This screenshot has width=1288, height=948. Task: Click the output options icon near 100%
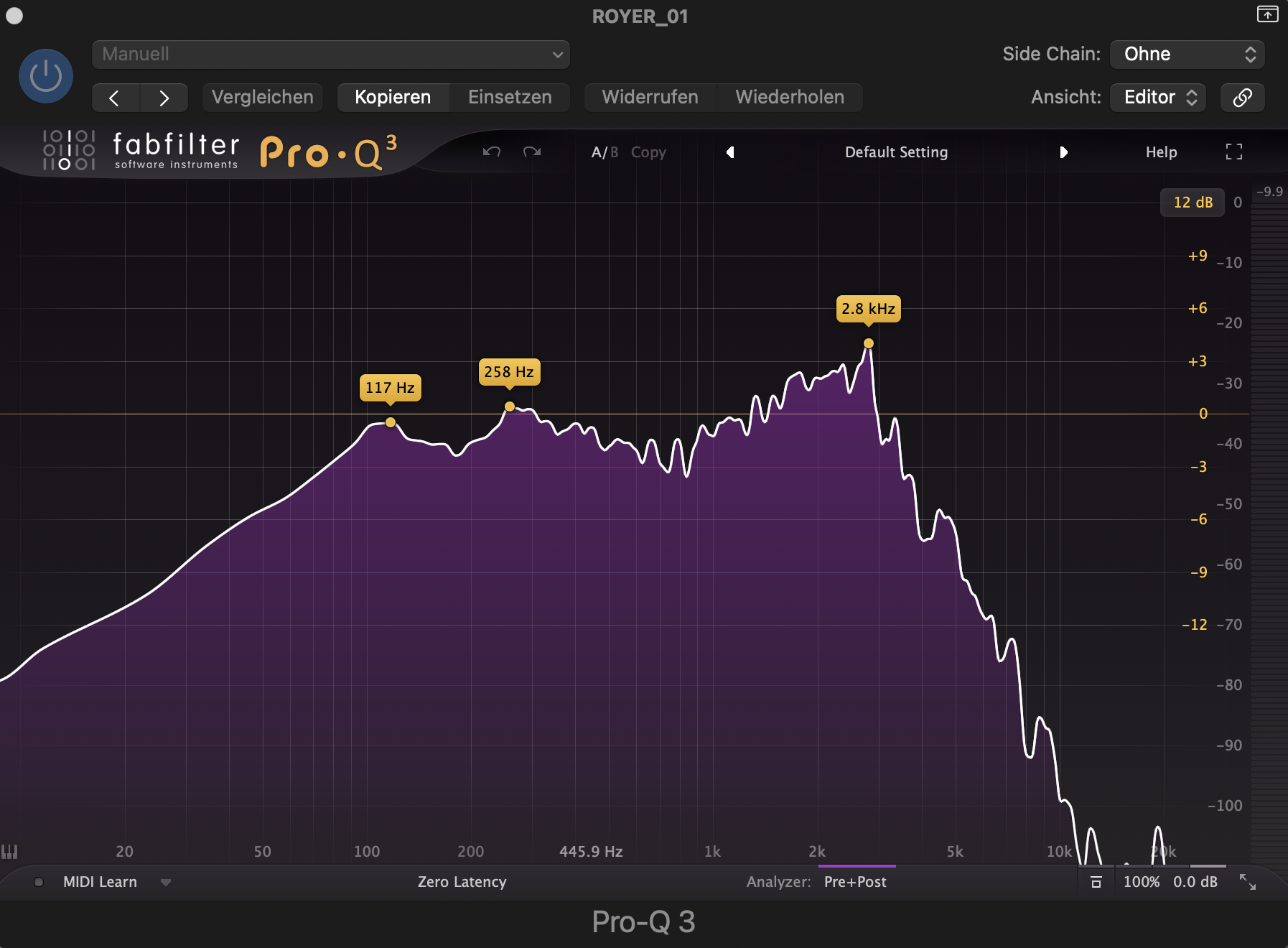tap(1096, 882)
